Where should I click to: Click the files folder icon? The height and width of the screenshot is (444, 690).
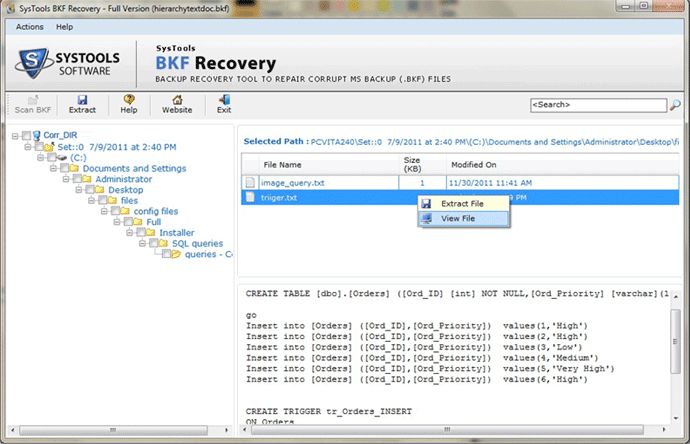(113, 200)
